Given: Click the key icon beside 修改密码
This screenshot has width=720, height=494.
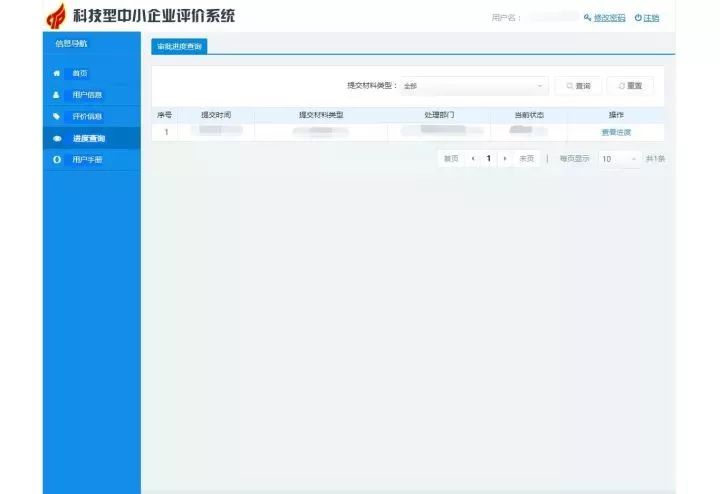Looking at the screenshot, I should pos(587,18).
